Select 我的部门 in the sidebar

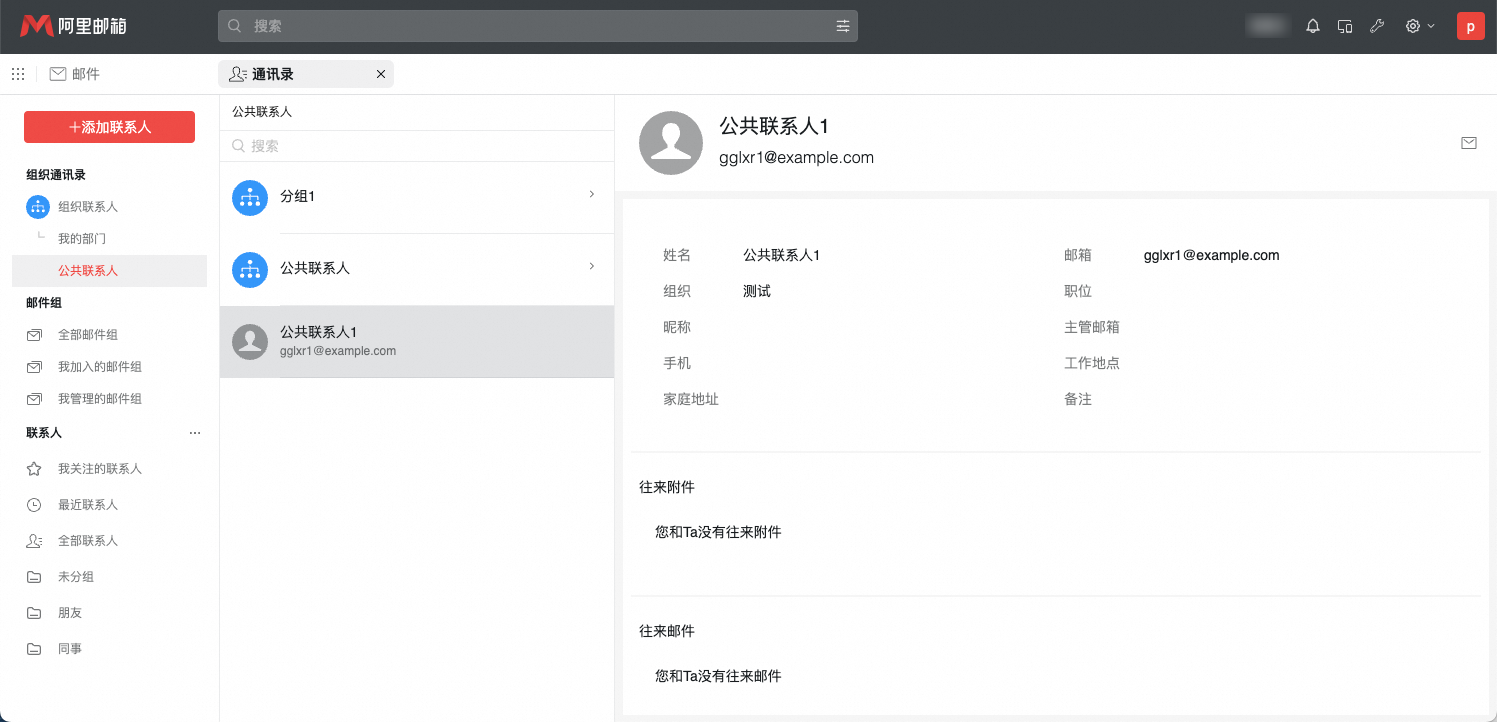point(82,239)
